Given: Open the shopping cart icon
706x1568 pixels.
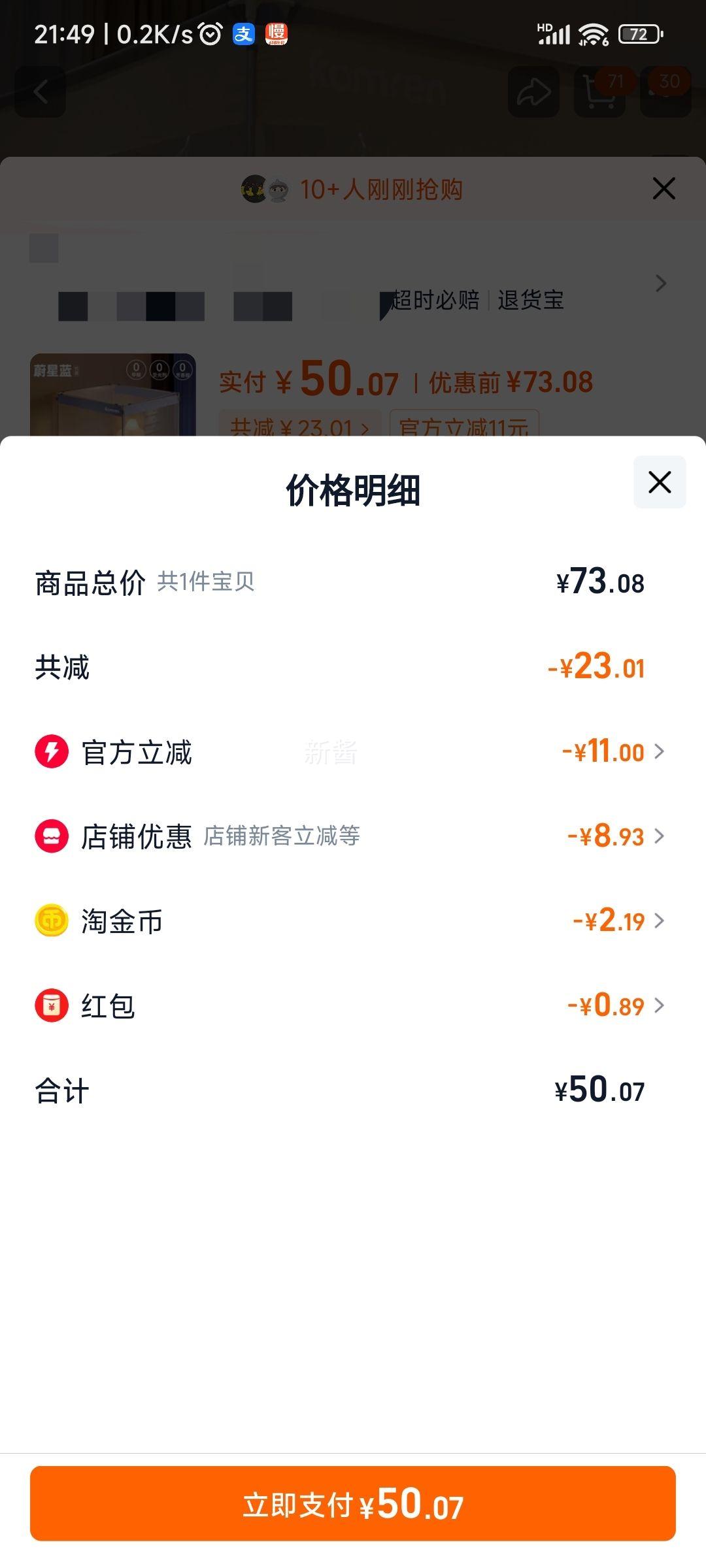Looking at the screenshot, I should pos(599,92).
